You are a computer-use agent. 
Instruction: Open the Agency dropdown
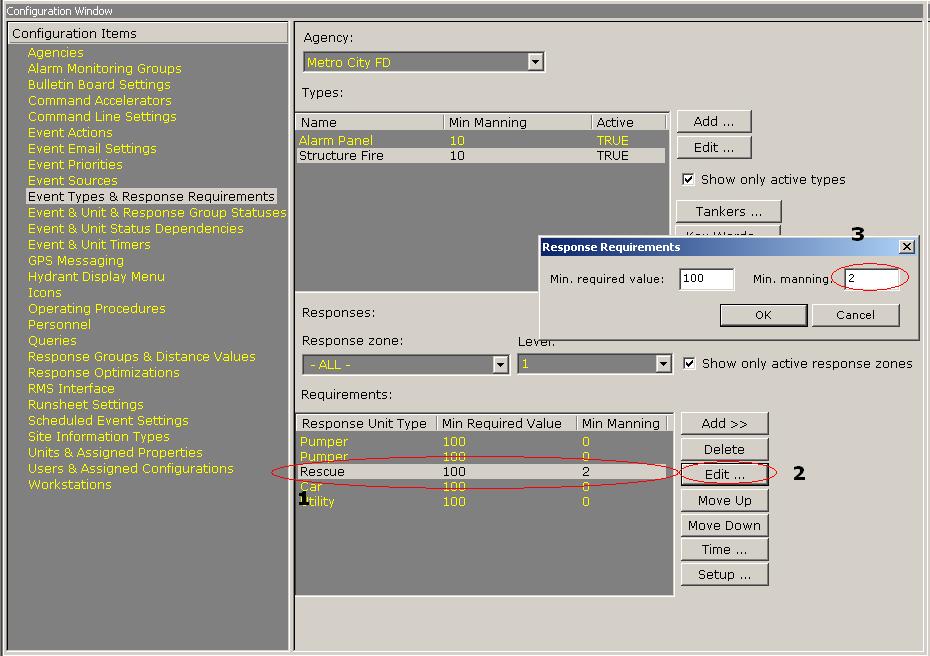click(535, 62)
